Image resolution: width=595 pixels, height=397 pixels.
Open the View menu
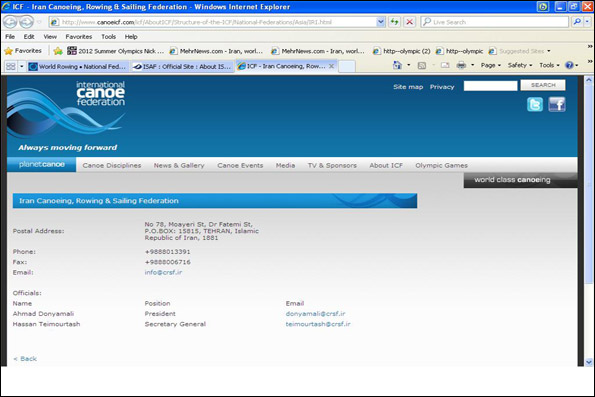click(x=50, y=36)
